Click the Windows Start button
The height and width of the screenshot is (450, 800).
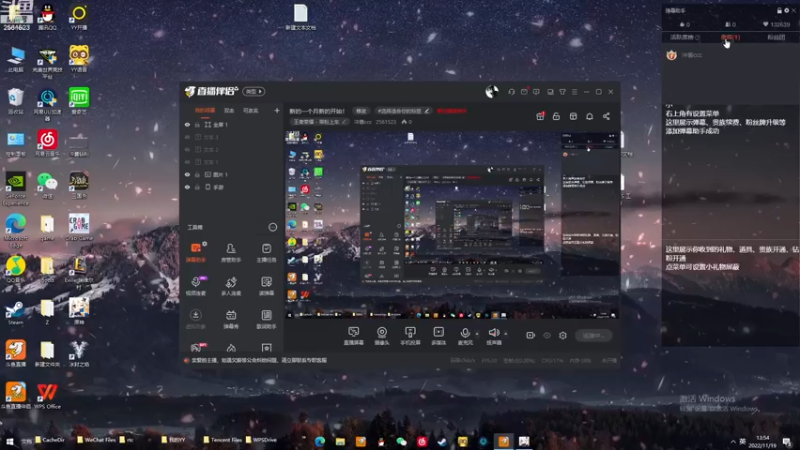[x=9, y=441]
